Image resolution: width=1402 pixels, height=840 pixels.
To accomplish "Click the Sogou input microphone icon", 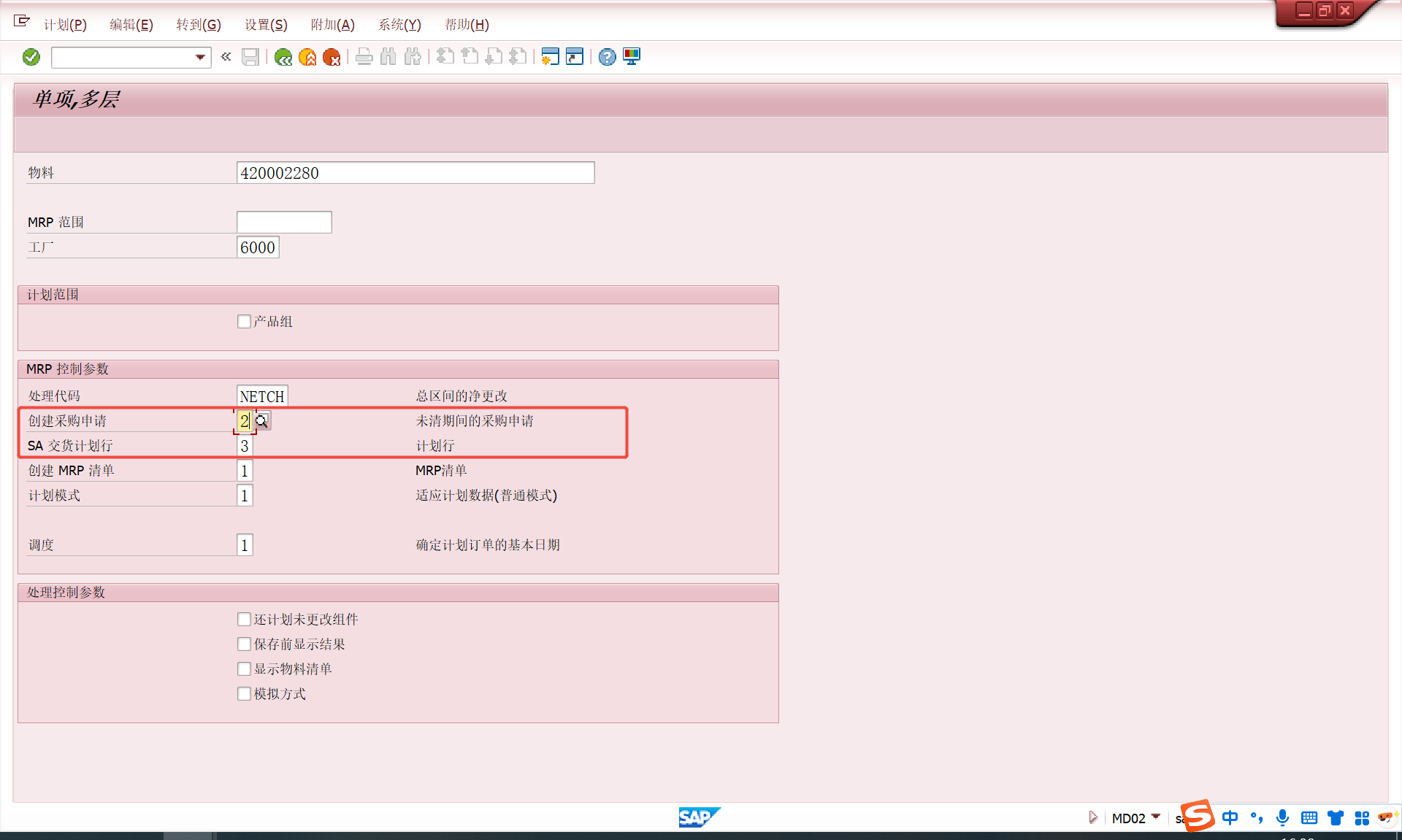I will tap(1283, 818).
